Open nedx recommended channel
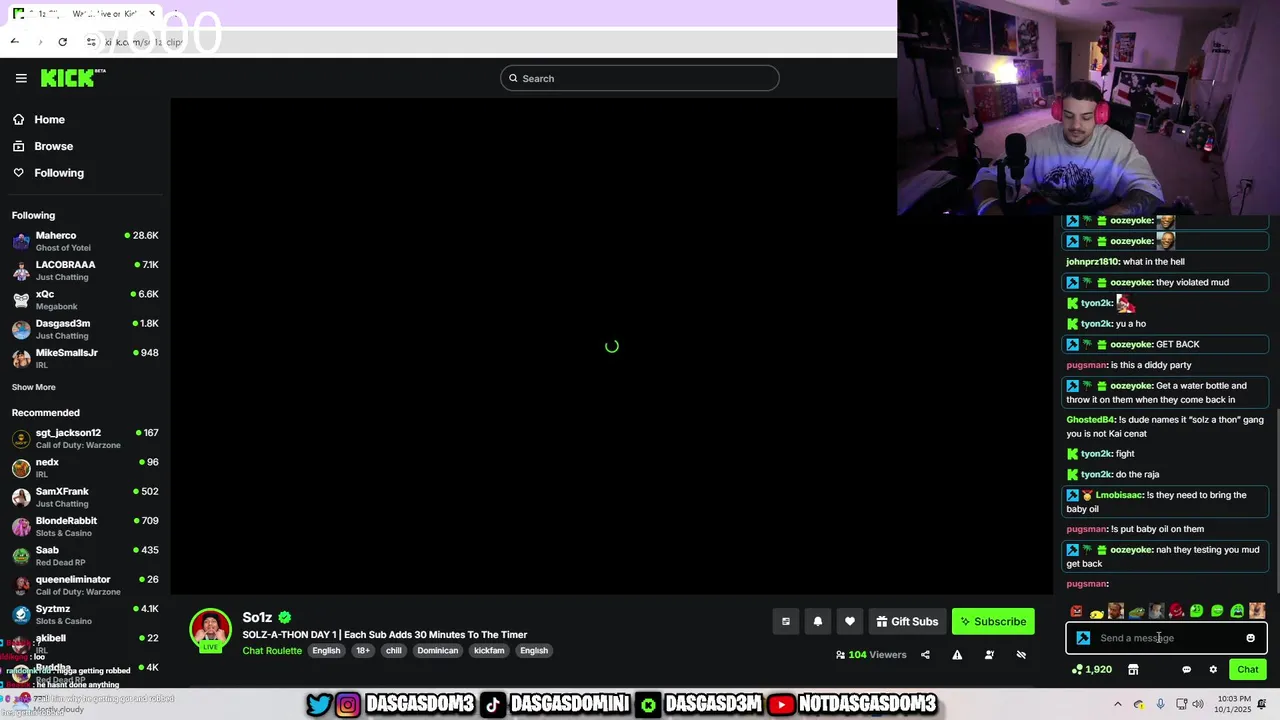 85,467
